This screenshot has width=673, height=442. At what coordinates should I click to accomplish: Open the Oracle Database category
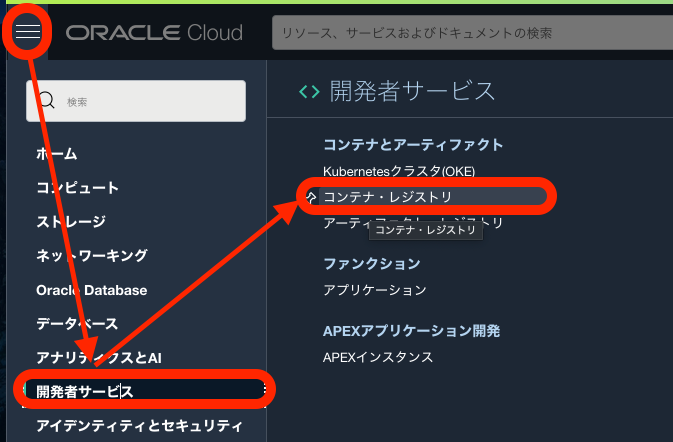91,290
